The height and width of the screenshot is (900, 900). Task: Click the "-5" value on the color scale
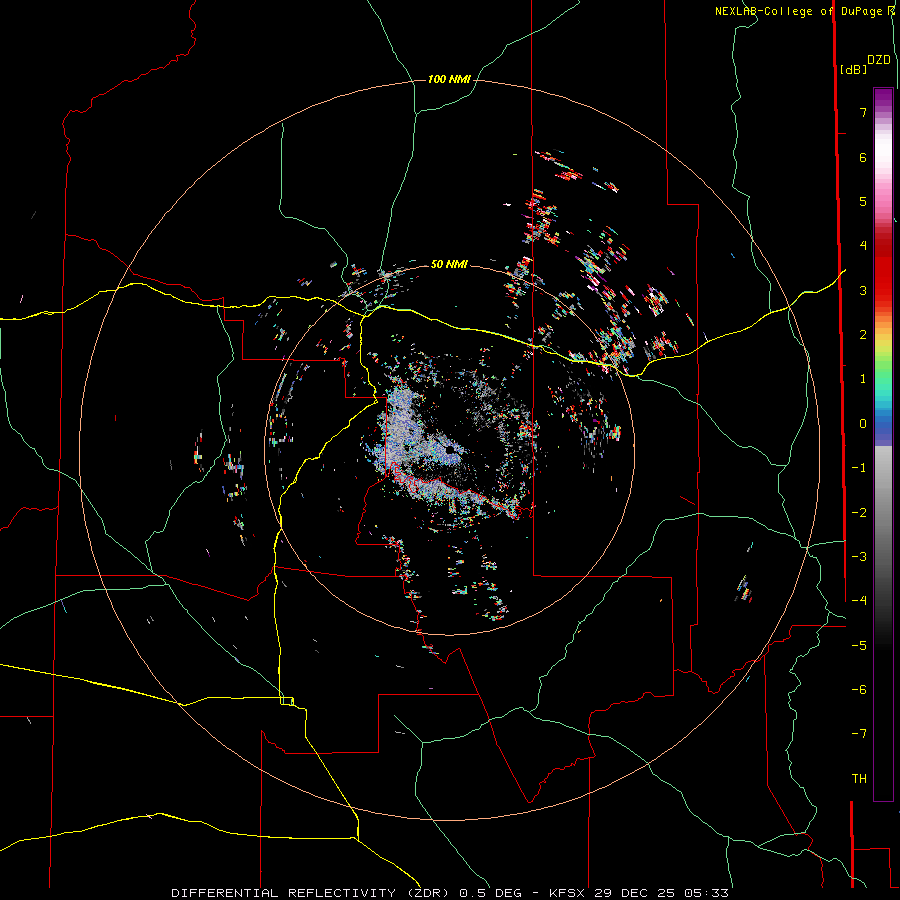tap(859, 646)
